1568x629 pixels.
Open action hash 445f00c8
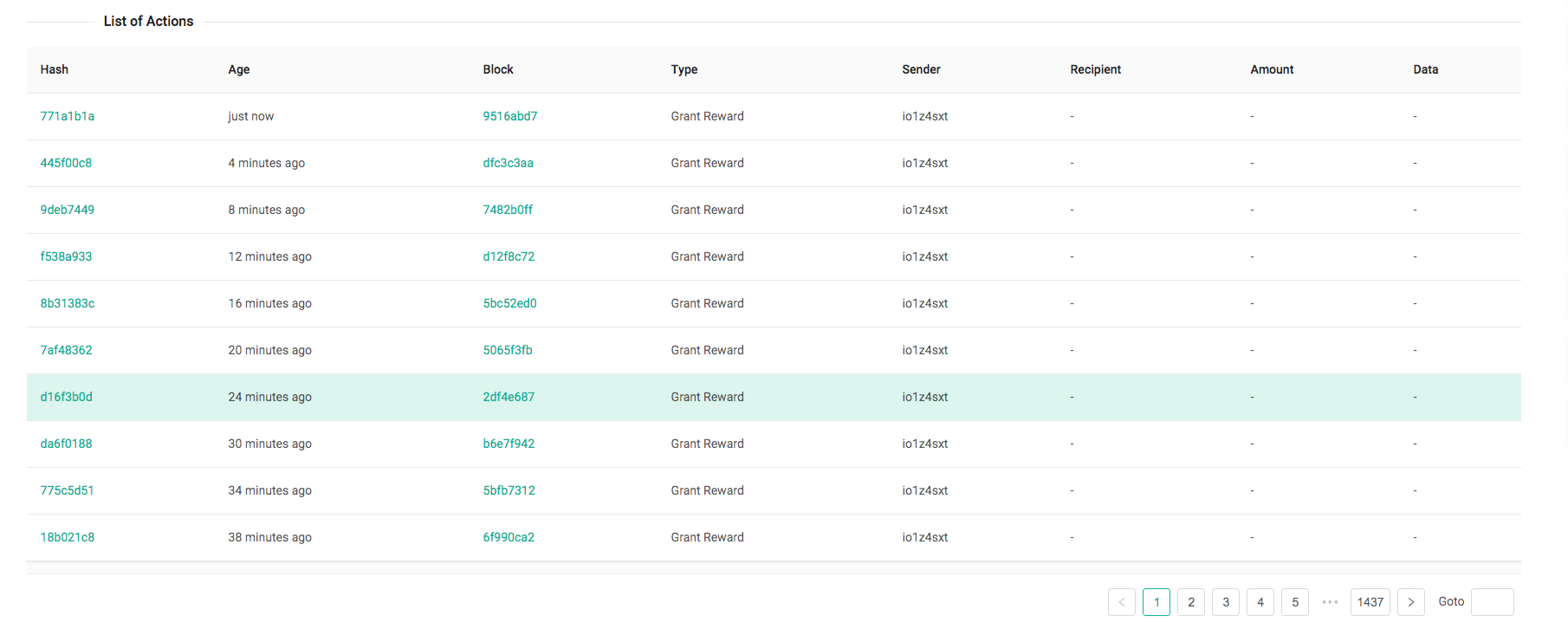(x=66, y=163)
